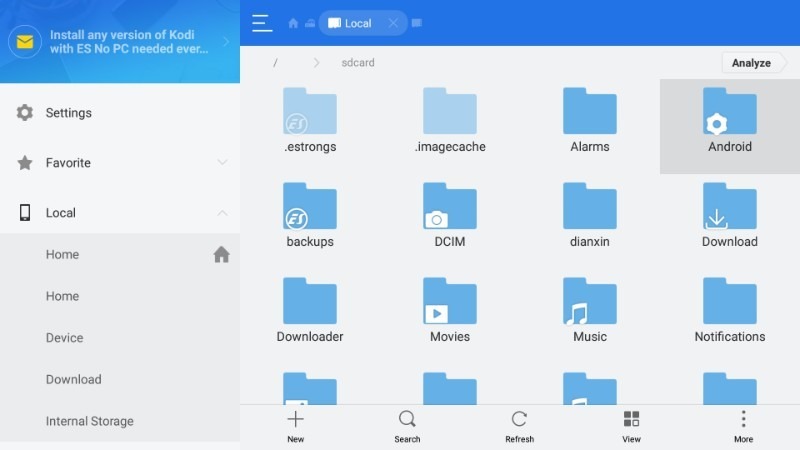
Task: Click the Analyze button
Action: pos(754,63)
